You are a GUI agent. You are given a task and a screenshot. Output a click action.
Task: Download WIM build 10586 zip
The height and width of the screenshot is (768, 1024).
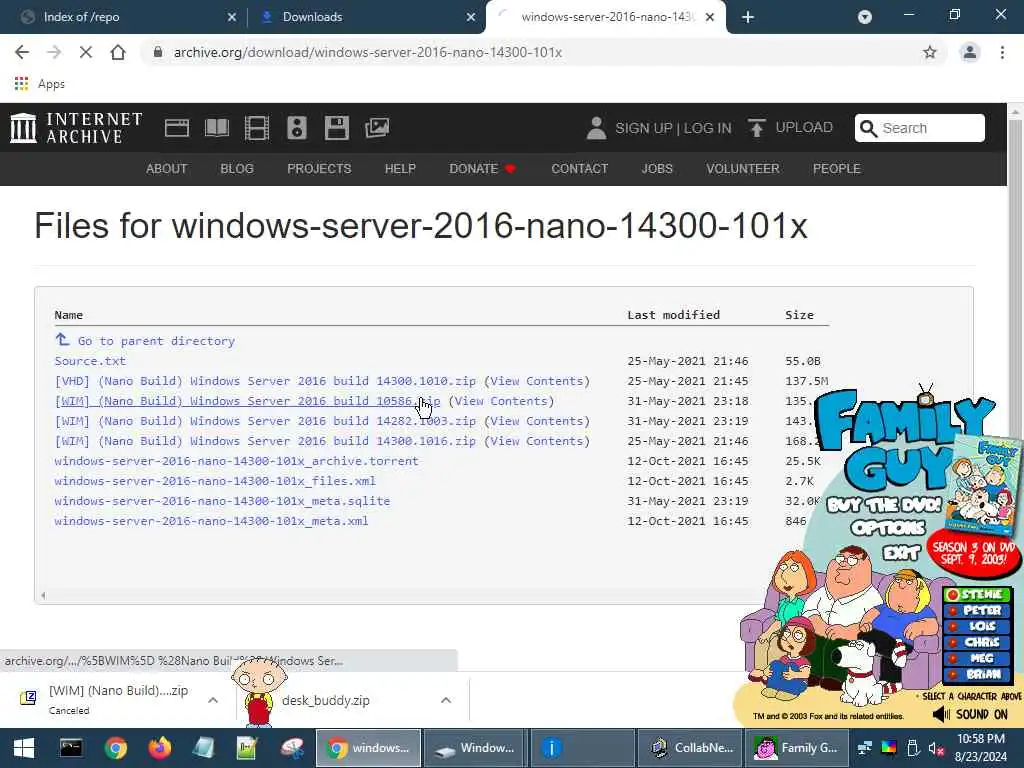[248, 401]
